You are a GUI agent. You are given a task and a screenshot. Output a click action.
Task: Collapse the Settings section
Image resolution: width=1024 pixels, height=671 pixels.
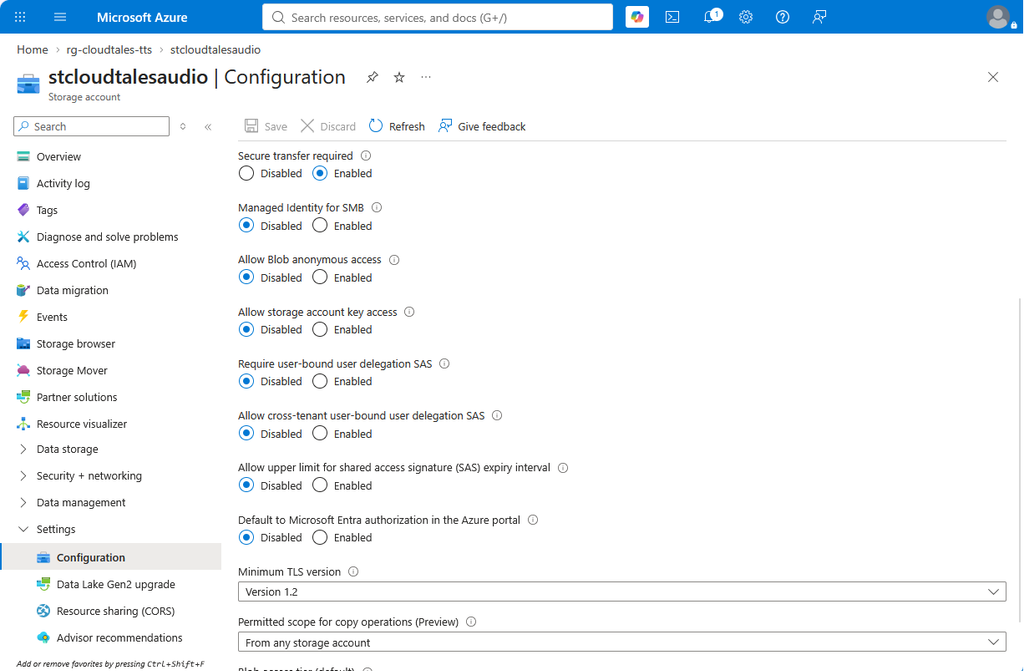[24, 529]
